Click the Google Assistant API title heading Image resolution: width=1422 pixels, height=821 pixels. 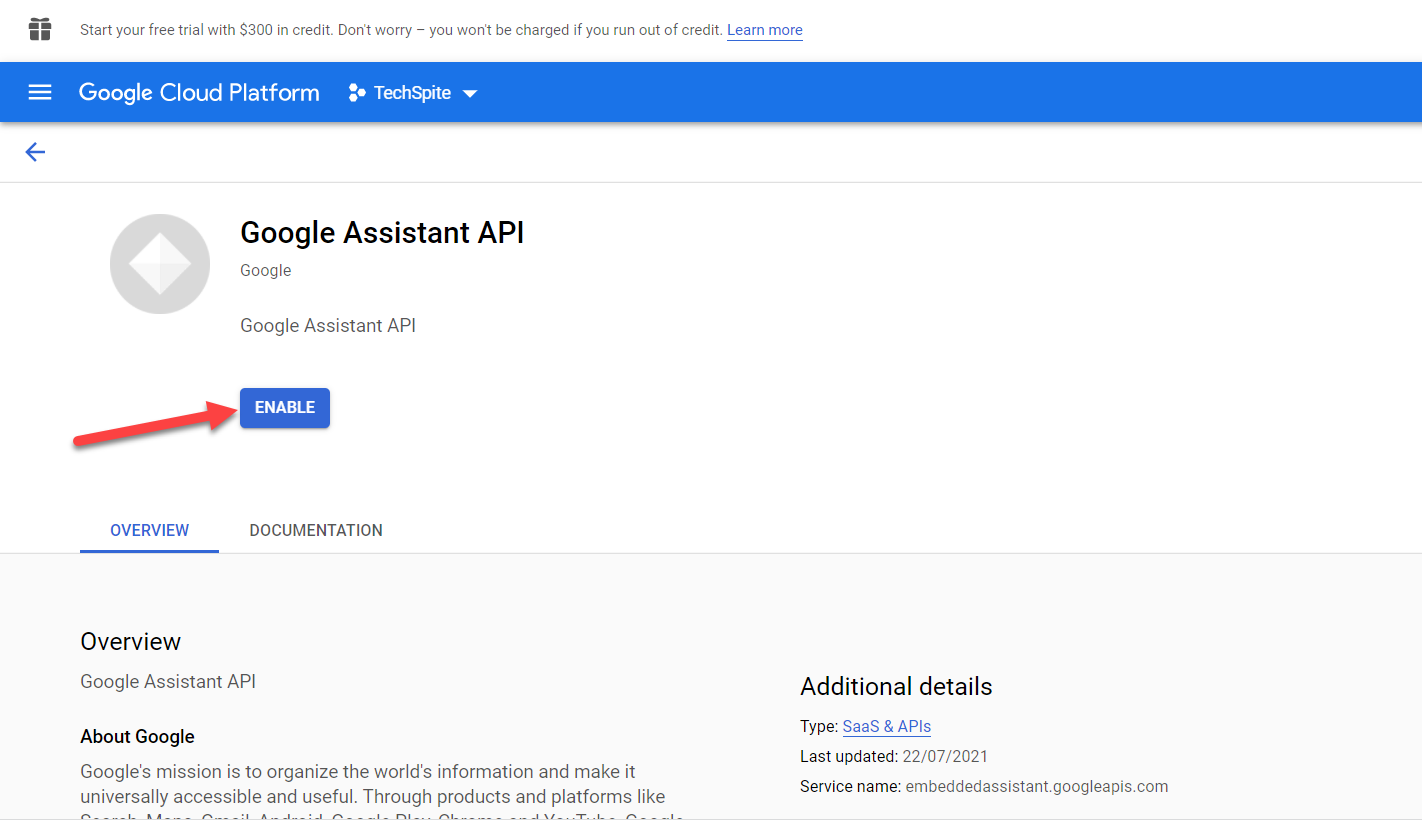(382, 233)
